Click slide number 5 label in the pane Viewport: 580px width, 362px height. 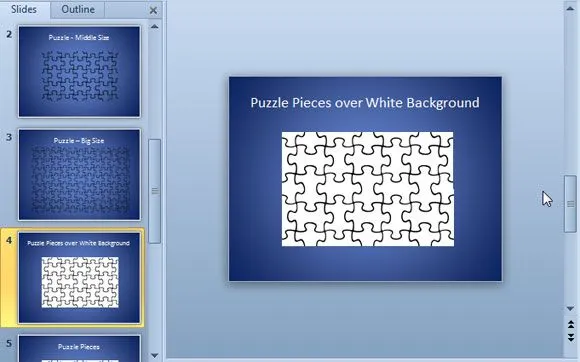(x=9, y=344)
